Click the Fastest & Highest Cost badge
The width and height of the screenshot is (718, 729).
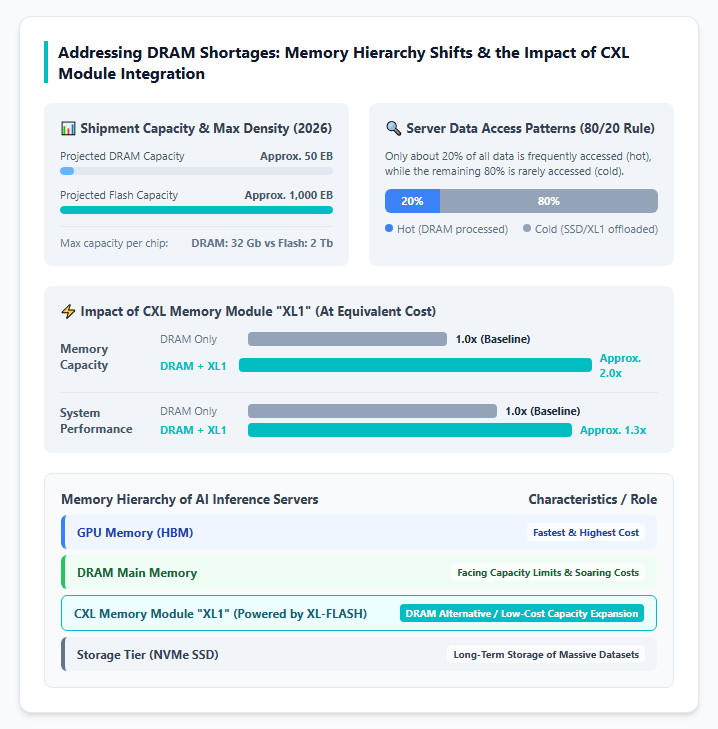(x=586, y=532)
